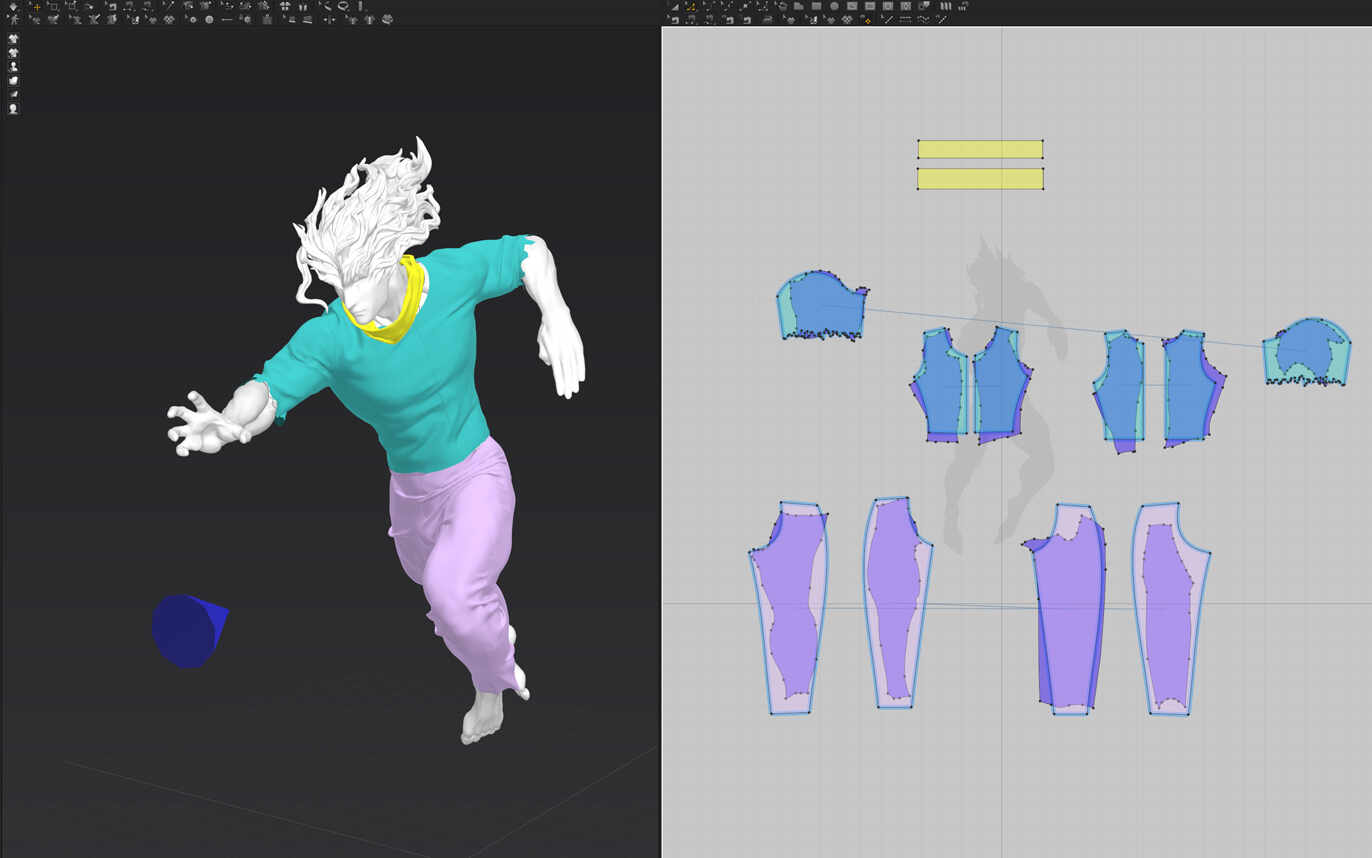Choose the lasso selection tool icon
Screen dimensions: 1372x858
click(343, 6)
